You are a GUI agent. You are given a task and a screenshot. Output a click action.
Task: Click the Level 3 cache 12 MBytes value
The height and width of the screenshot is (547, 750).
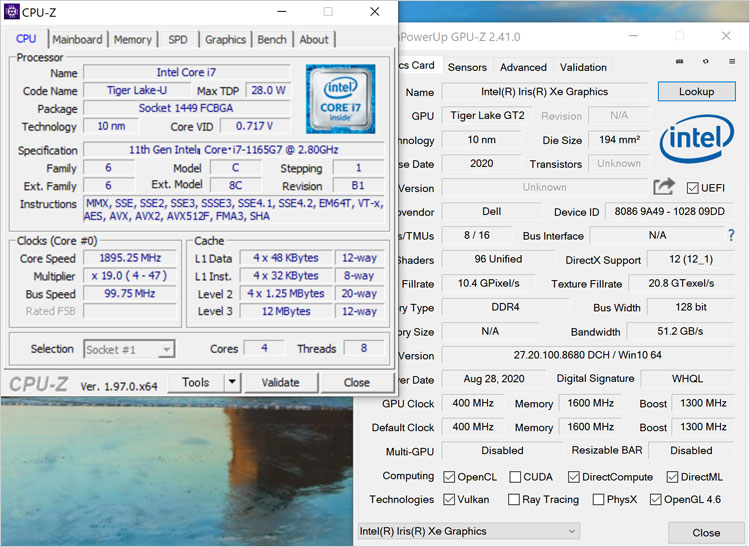pyautogui.click(x=286, y=311)
